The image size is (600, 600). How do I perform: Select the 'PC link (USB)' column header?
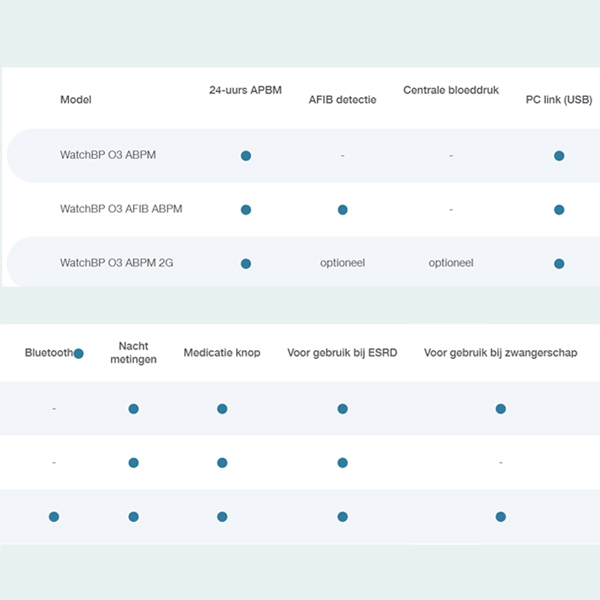tap(559, 100)
